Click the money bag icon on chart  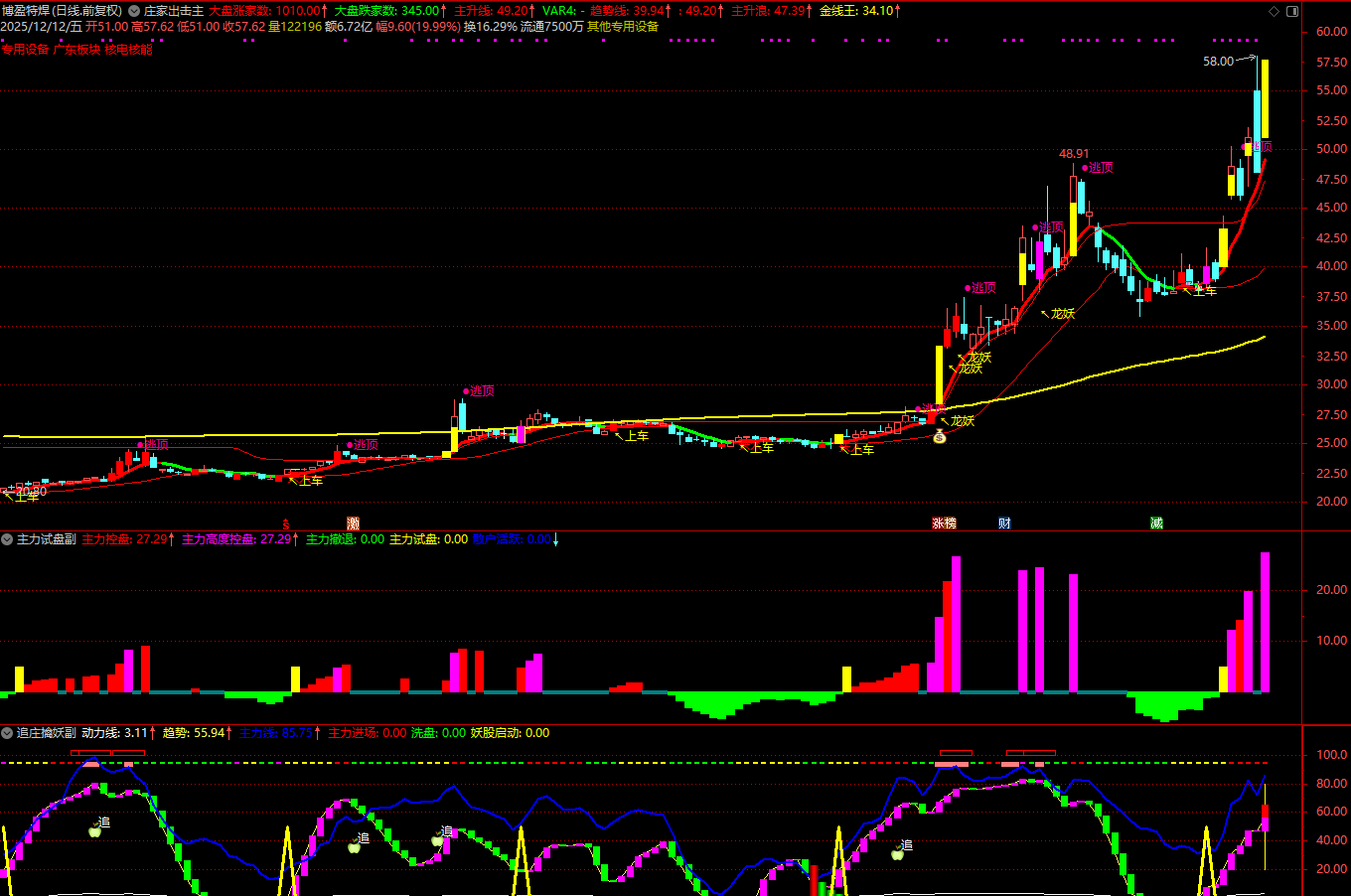pyautogui.click(x=939, y=435)
